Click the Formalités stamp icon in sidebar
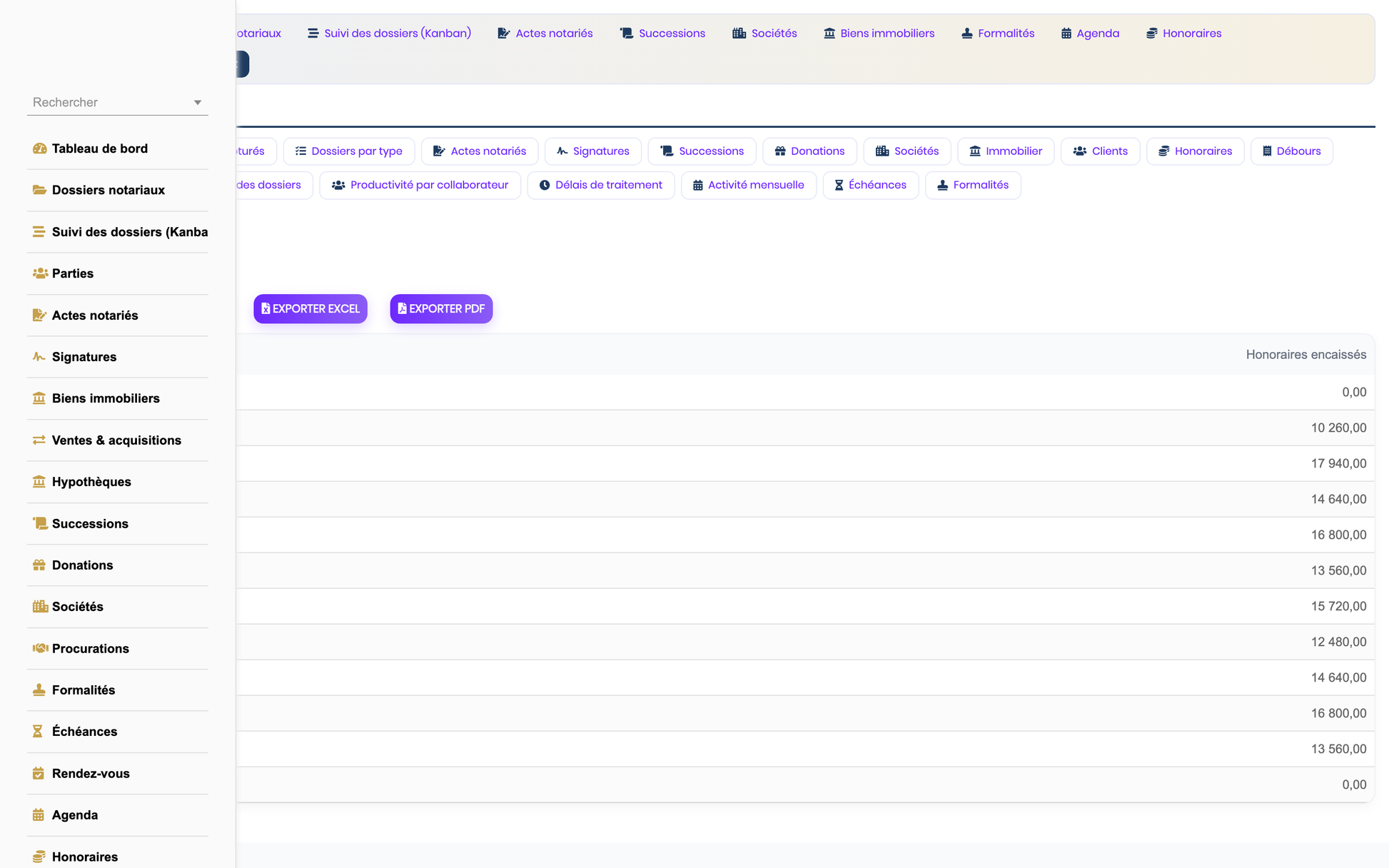The height and width of the screenshot is (868, 1389). 39,690
